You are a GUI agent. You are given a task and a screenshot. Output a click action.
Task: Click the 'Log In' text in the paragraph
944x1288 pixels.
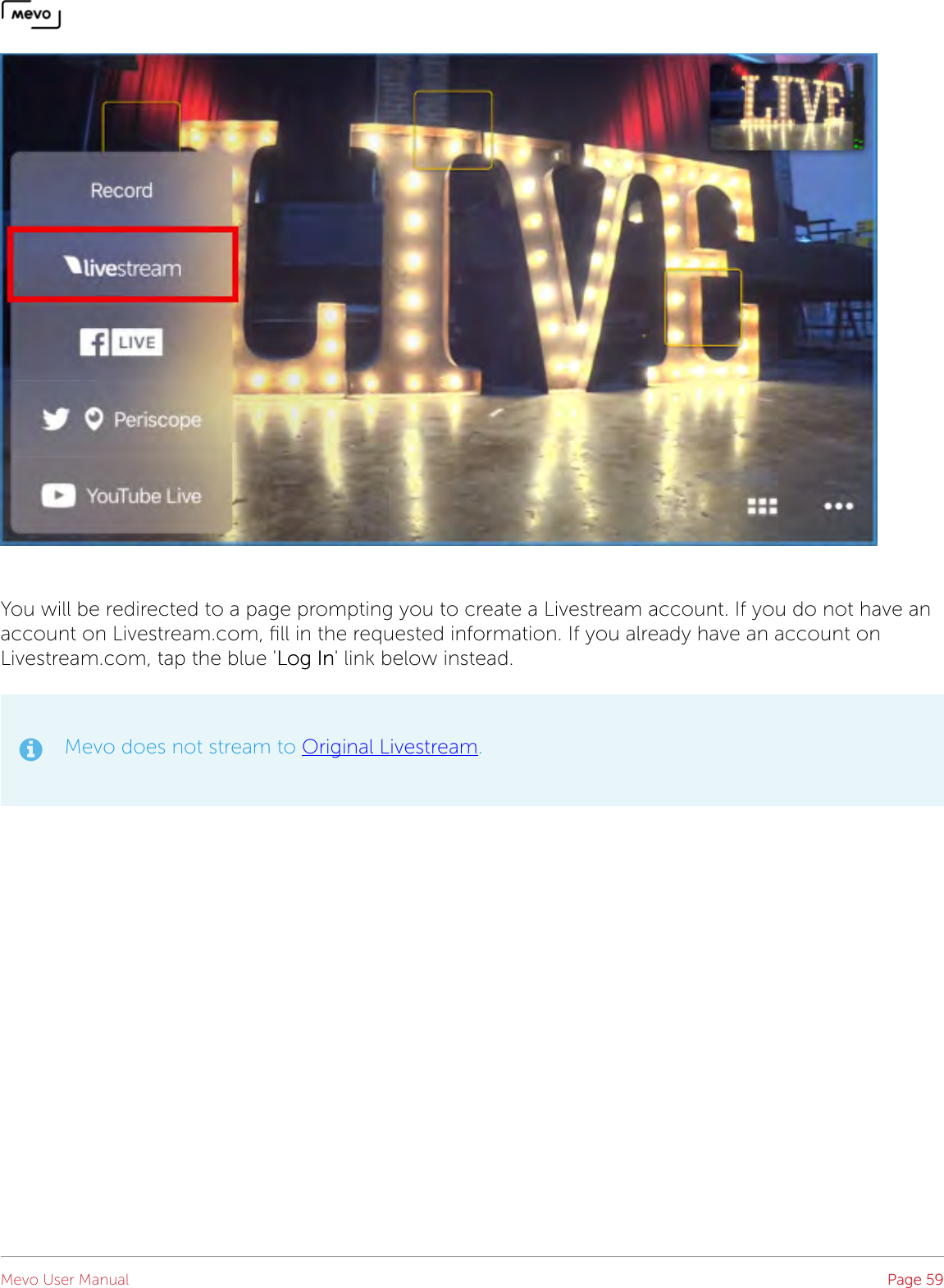pos(306,658)
